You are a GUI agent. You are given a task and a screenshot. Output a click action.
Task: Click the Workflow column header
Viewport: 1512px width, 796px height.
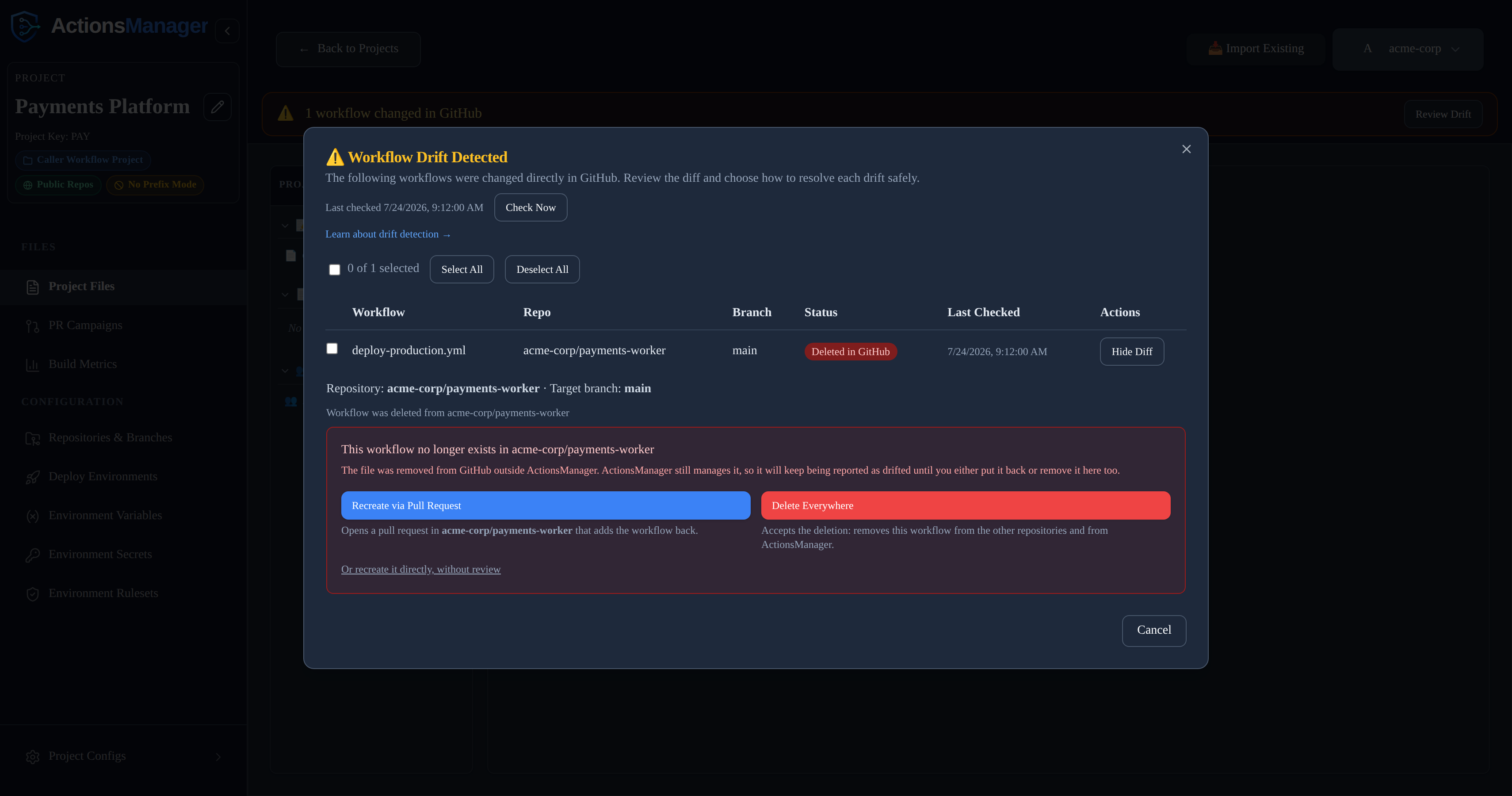[378, 312]
